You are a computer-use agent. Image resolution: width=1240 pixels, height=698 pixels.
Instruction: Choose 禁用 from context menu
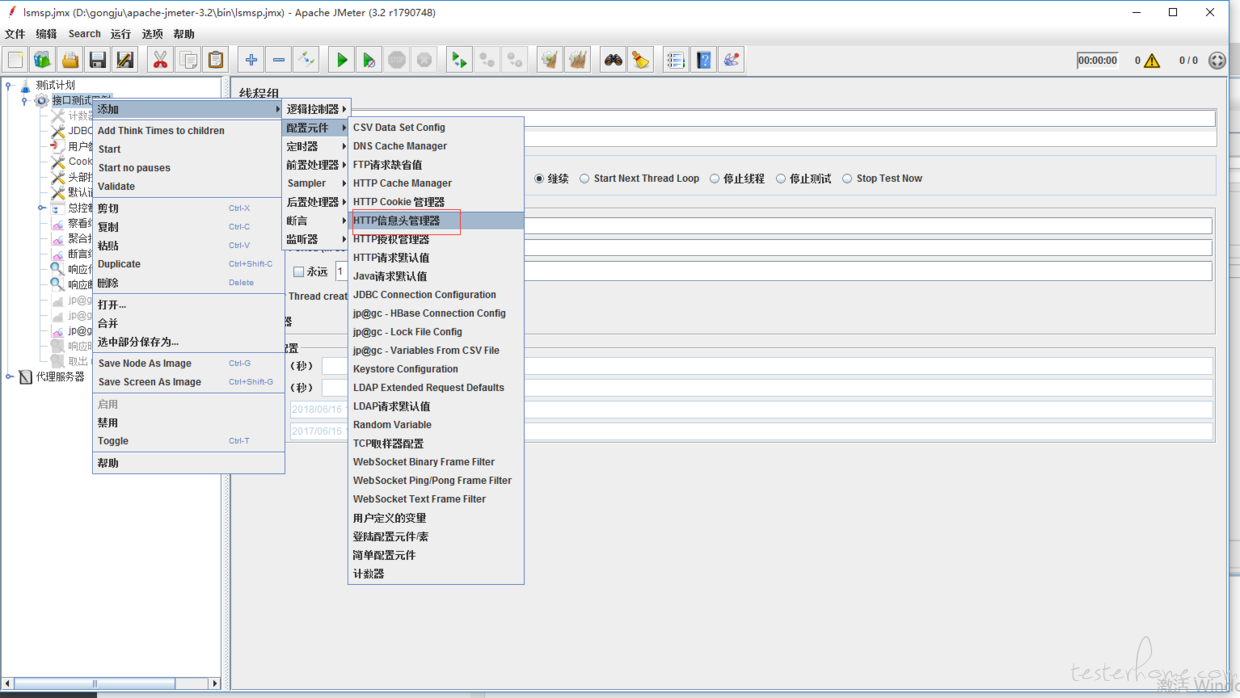pyautogui.click(x=188, y=423)
